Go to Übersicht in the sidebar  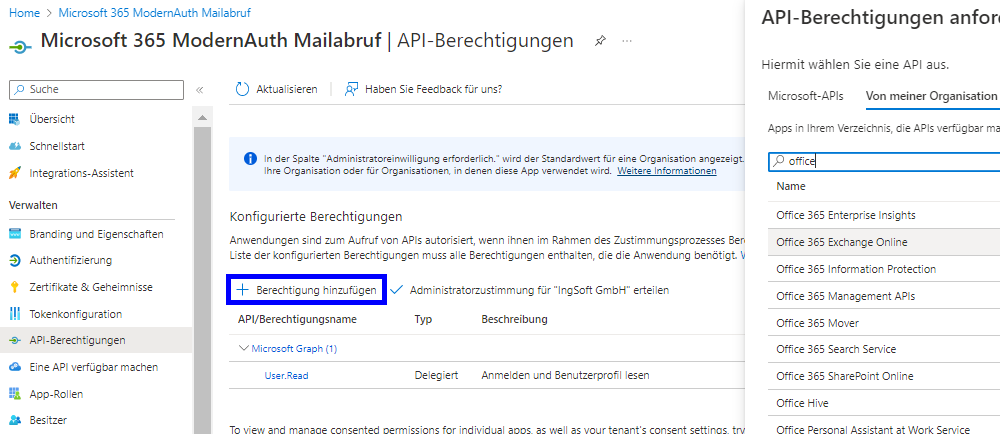tap(52, 119)
